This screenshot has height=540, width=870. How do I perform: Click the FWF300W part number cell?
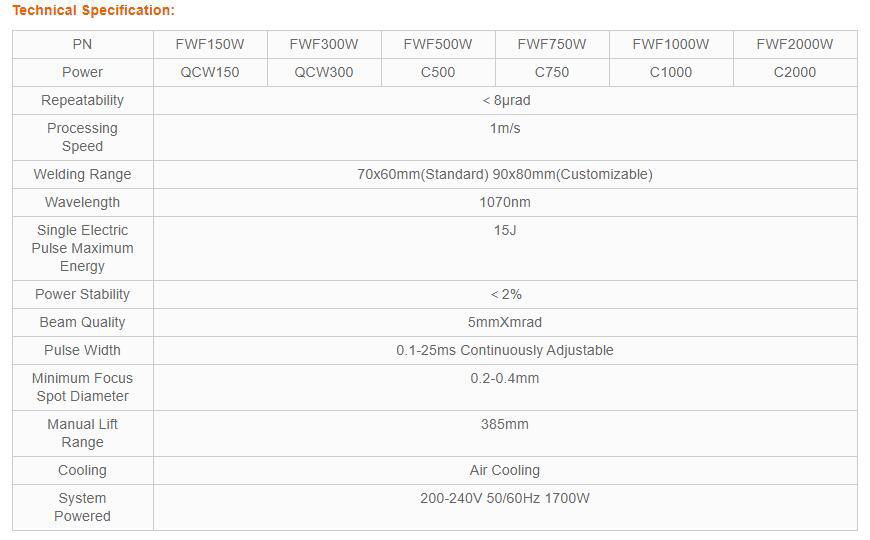[324, 44]
